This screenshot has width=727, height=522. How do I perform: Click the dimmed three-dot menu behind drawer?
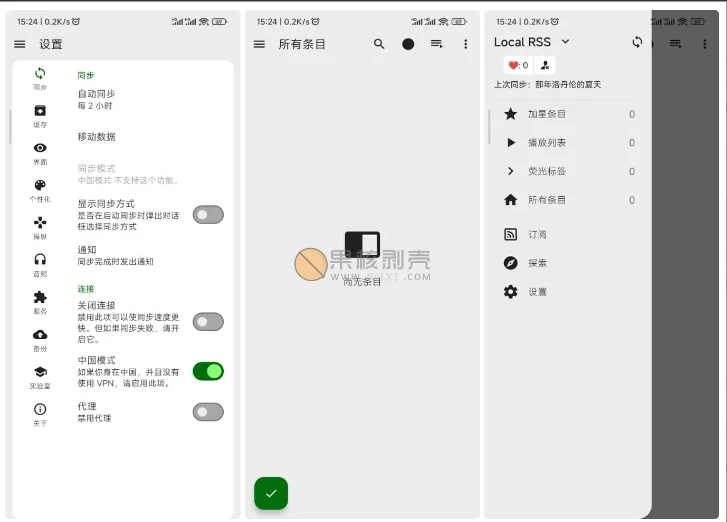(x=705, y=44)
